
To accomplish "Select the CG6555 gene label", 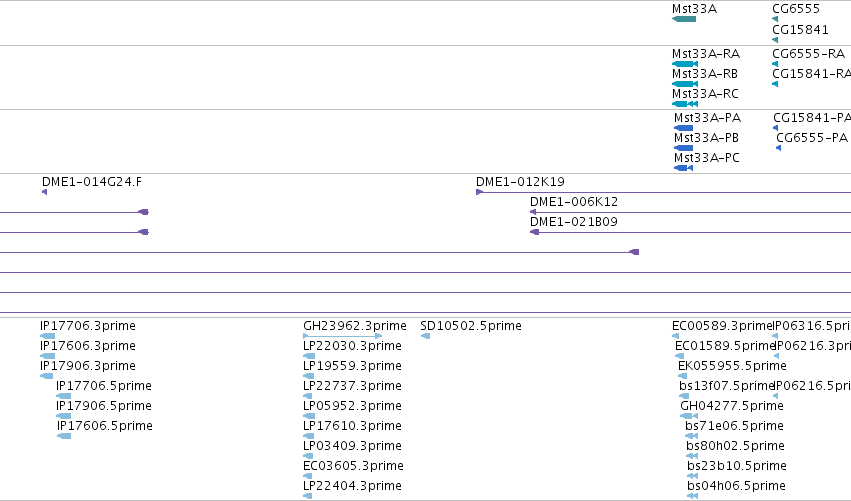I will (796, 9).
